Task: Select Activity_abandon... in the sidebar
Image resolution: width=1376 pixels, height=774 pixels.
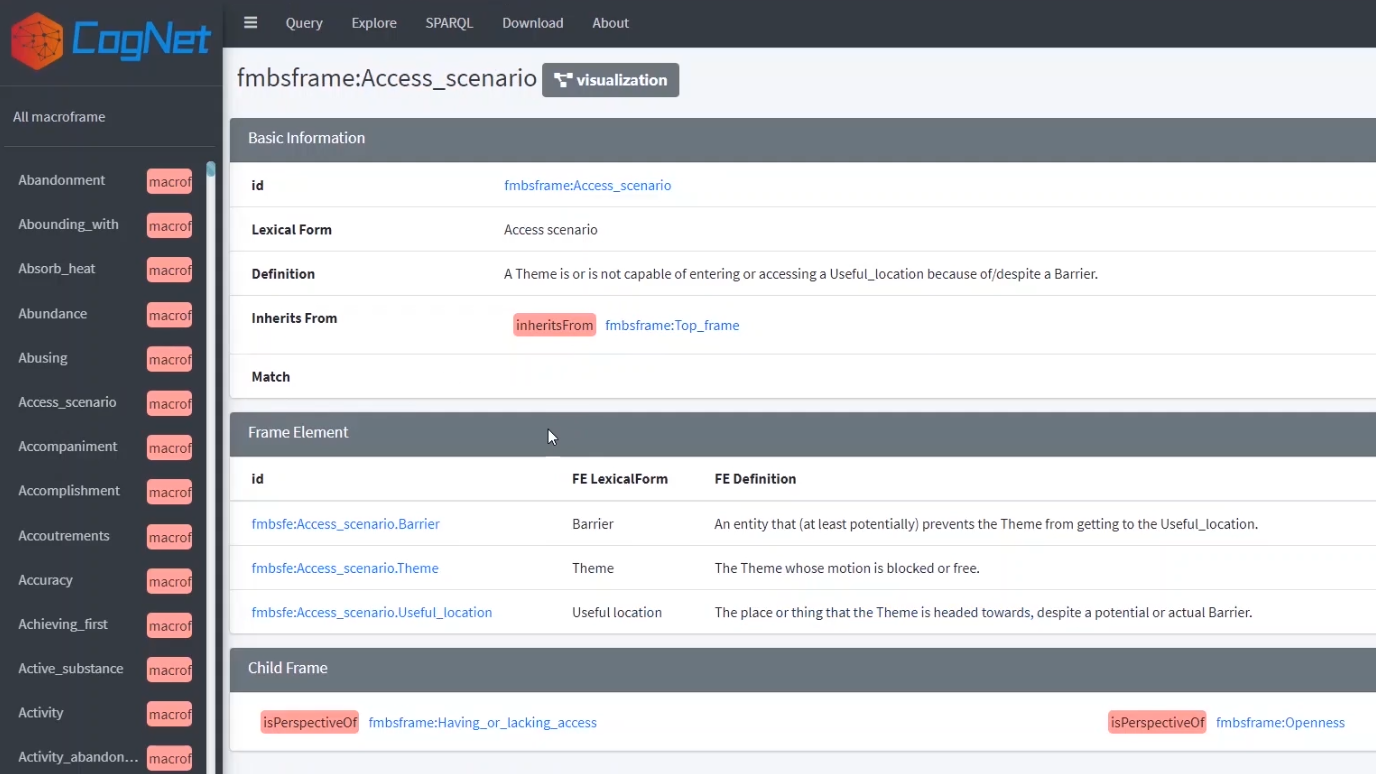Action: [78, 757]
